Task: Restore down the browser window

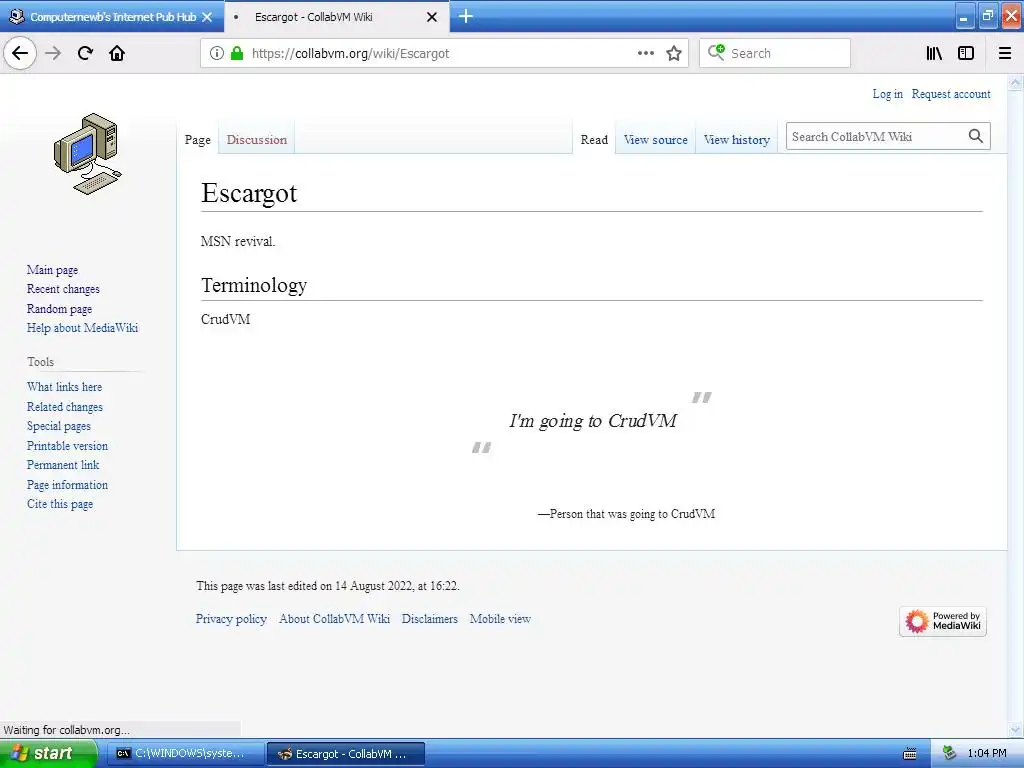Action: [987, 16]
